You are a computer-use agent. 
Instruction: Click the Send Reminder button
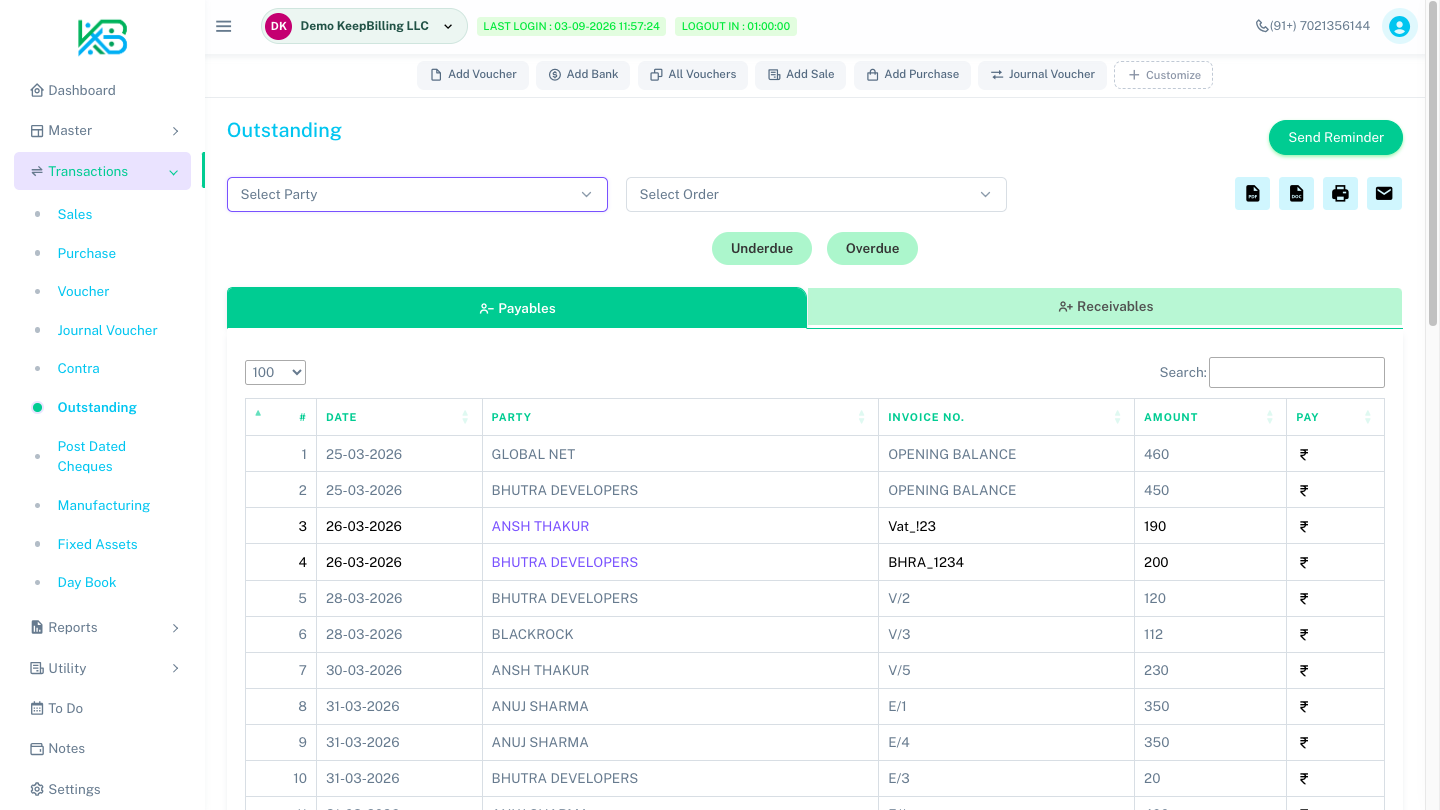pos(1336,137)
